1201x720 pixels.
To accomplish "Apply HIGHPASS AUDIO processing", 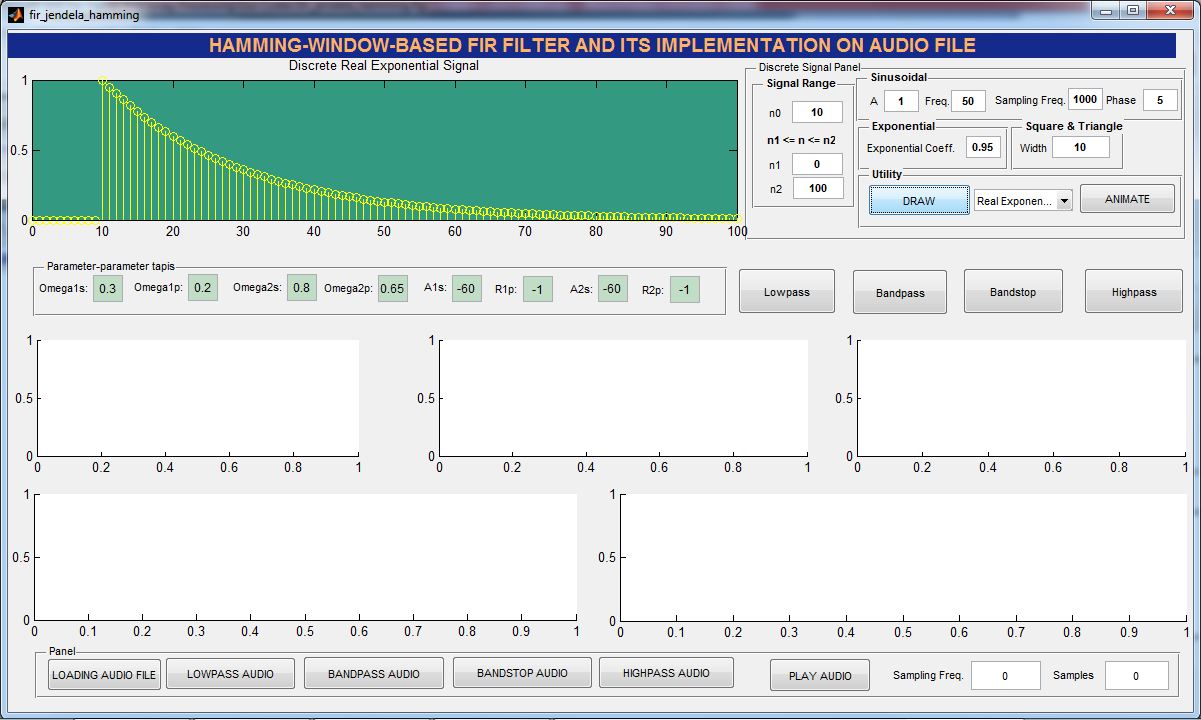I will 666,673.
